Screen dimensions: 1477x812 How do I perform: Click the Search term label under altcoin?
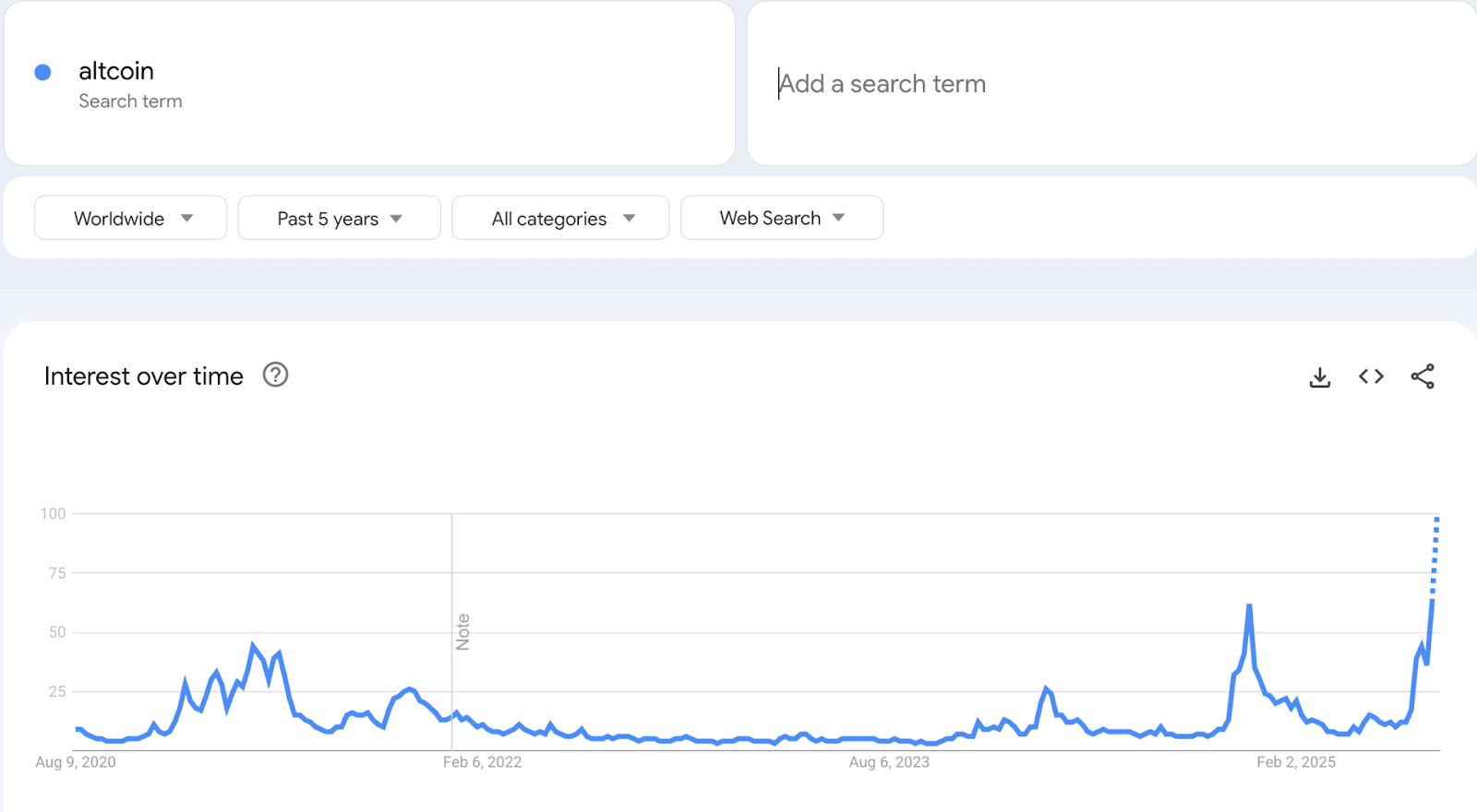[129, 101]
